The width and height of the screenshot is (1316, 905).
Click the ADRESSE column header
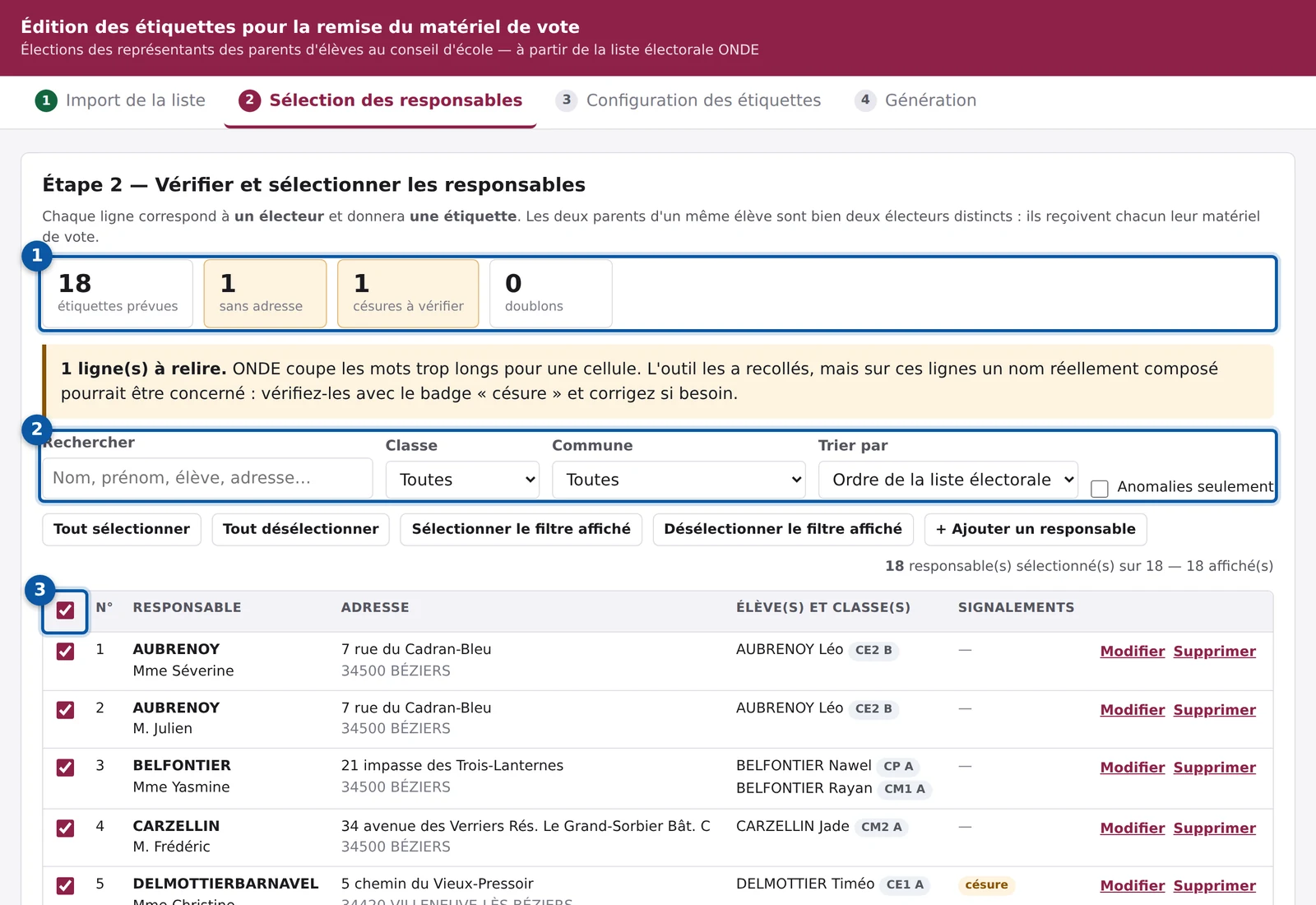click(x=375, y=608)
